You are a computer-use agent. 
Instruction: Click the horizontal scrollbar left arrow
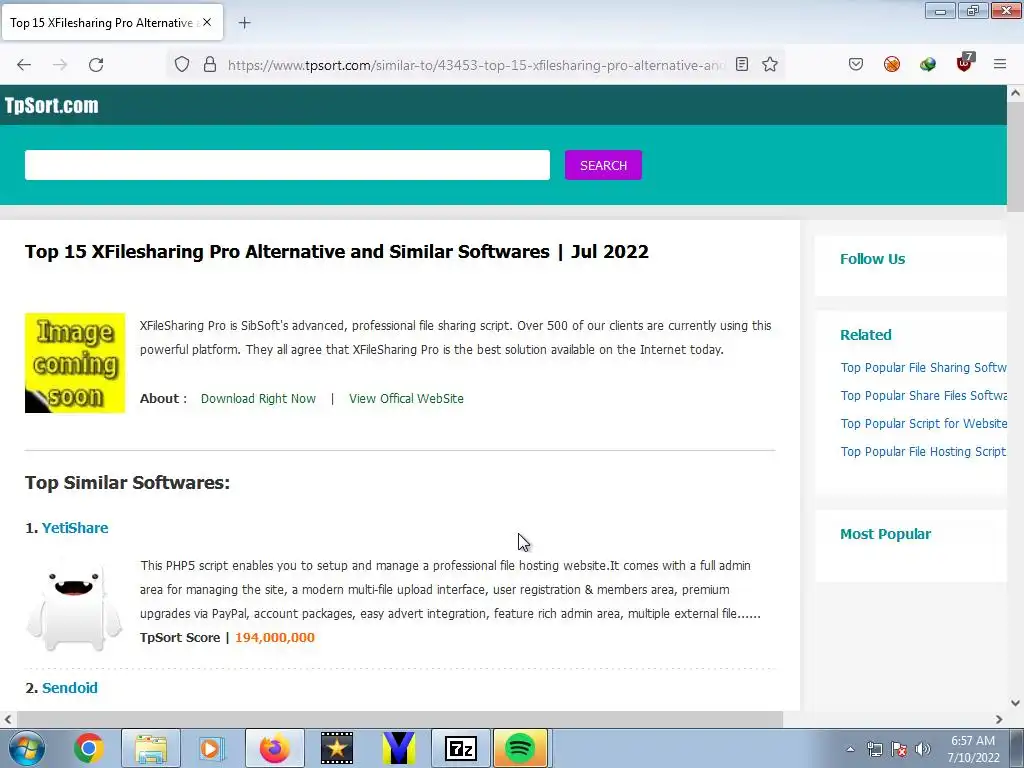pyautogui.click(x=8, y=719)
